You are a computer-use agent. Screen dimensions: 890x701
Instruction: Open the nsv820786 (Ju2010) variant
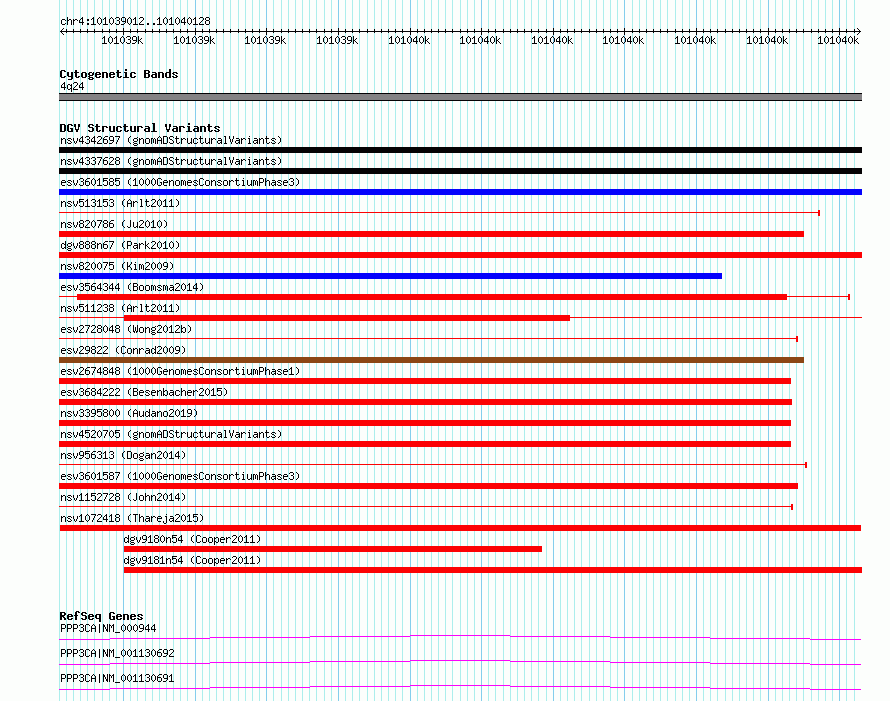(114, 224)
